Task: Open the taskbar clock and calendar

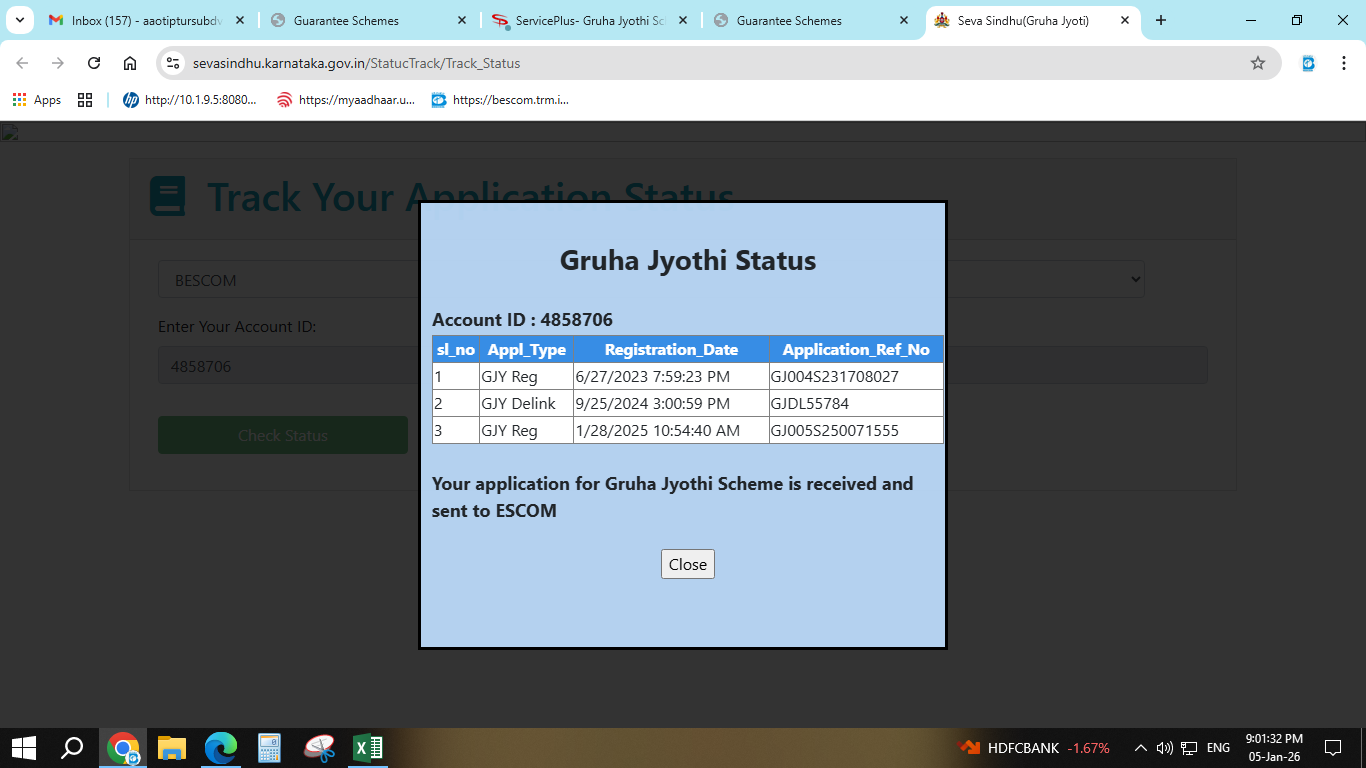Action: click(1274, 747)
